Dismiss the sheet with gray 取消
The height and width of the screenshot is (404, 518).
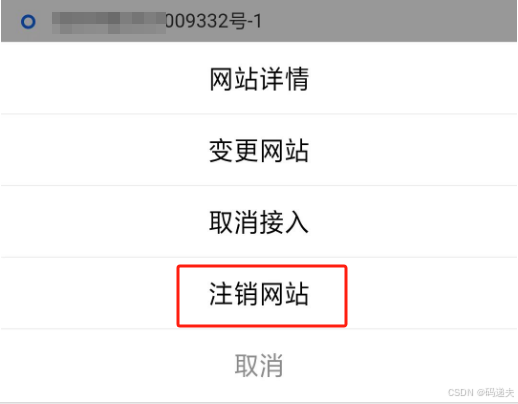tap(259, 366)
